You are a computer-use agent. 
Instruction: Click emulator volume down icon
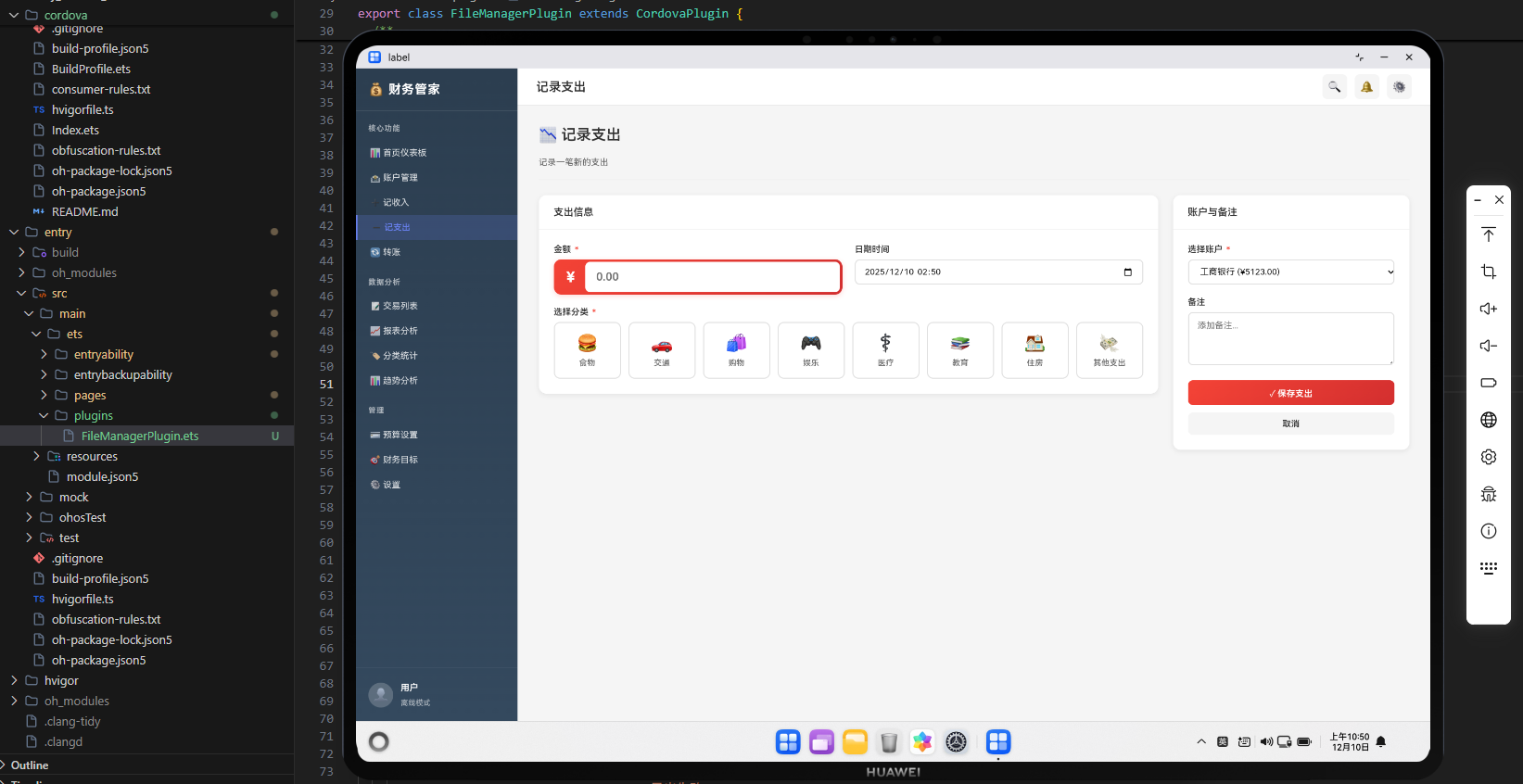click(1489, 346)
